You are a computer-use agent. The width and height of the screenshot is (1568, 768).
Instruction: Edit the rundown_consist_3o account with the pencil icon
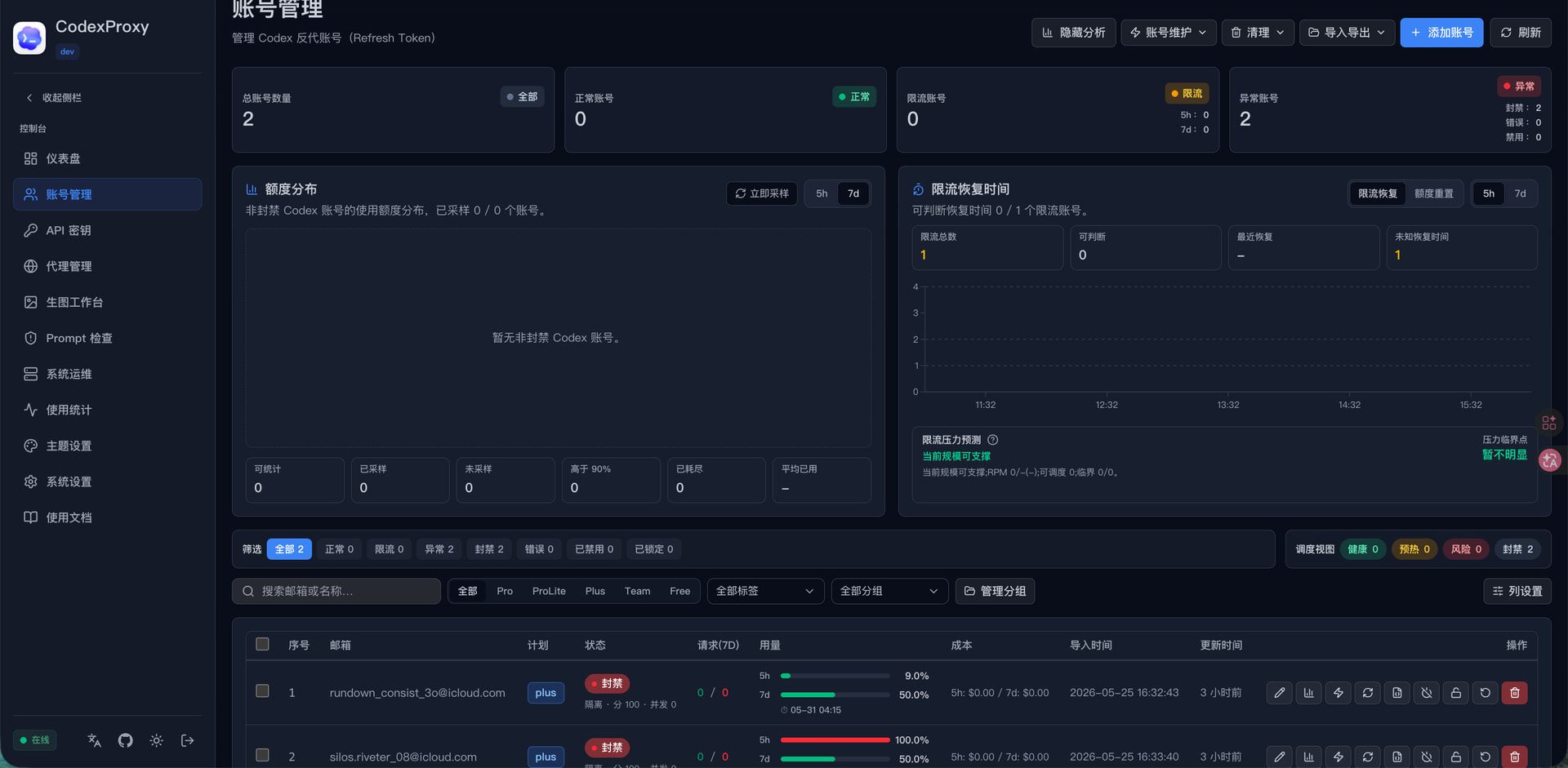1280,692
